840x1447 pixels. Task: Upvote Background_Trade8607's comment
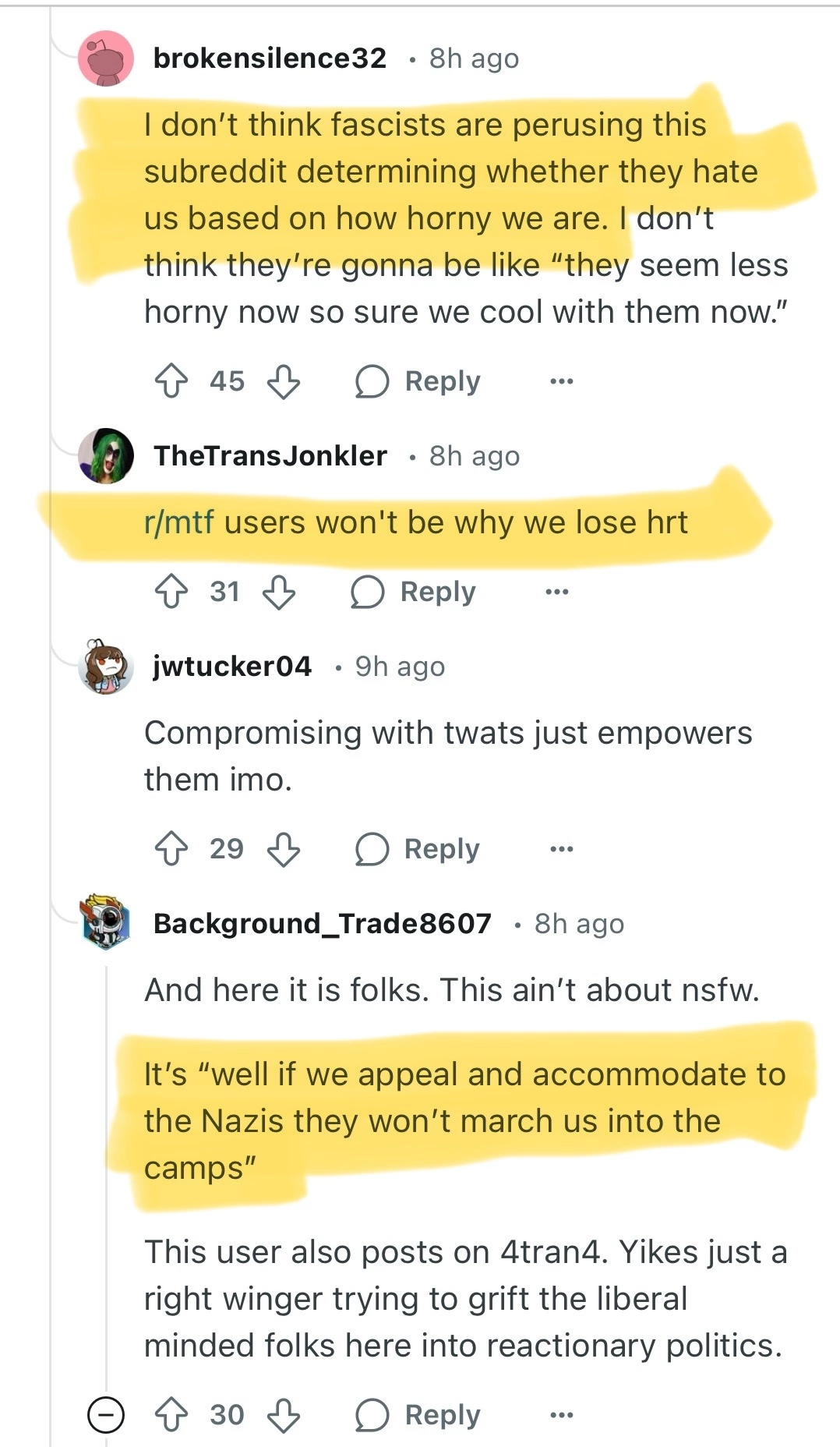point(171,1415)
